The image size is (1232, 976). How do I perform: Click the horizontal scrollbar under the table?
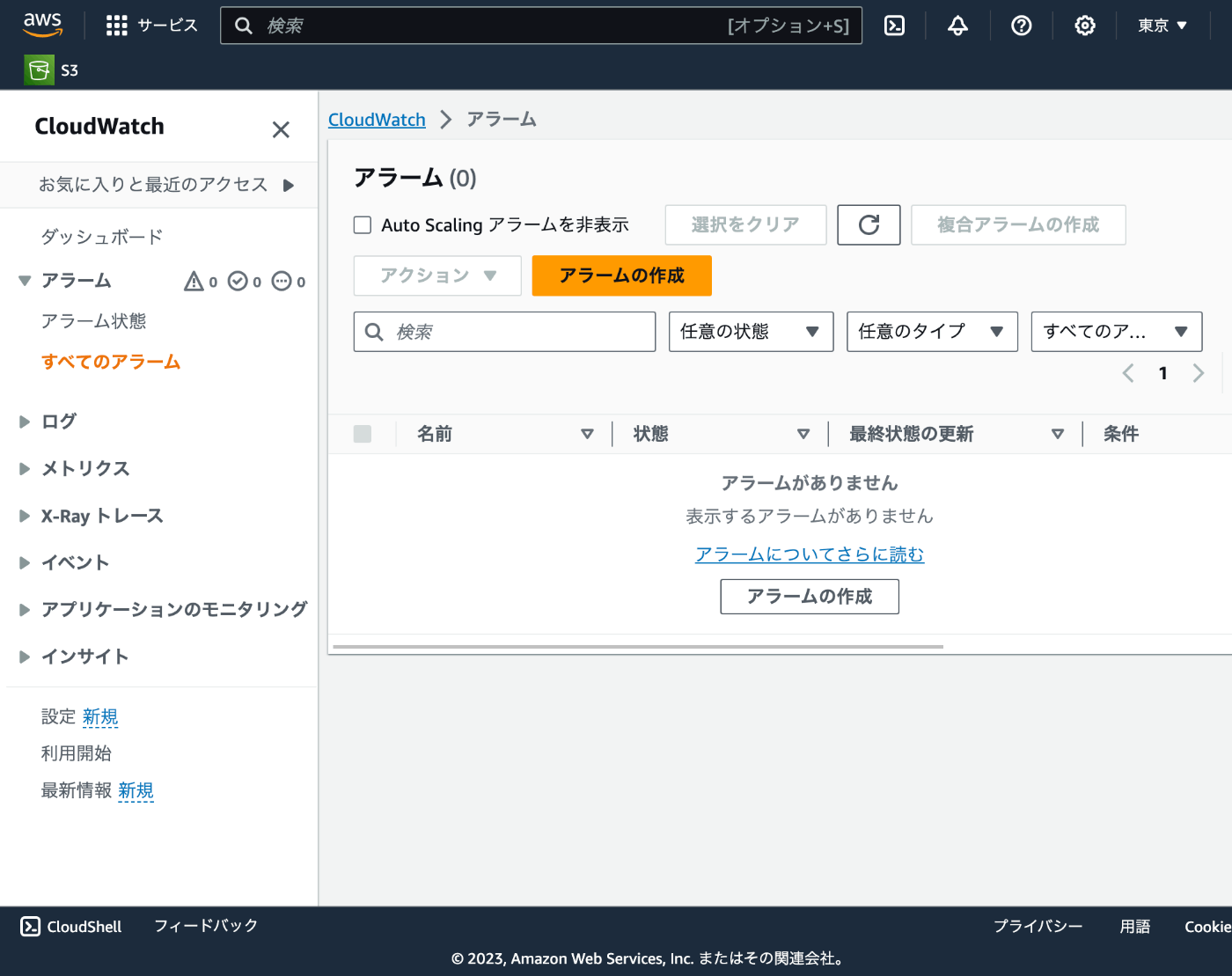638,647
